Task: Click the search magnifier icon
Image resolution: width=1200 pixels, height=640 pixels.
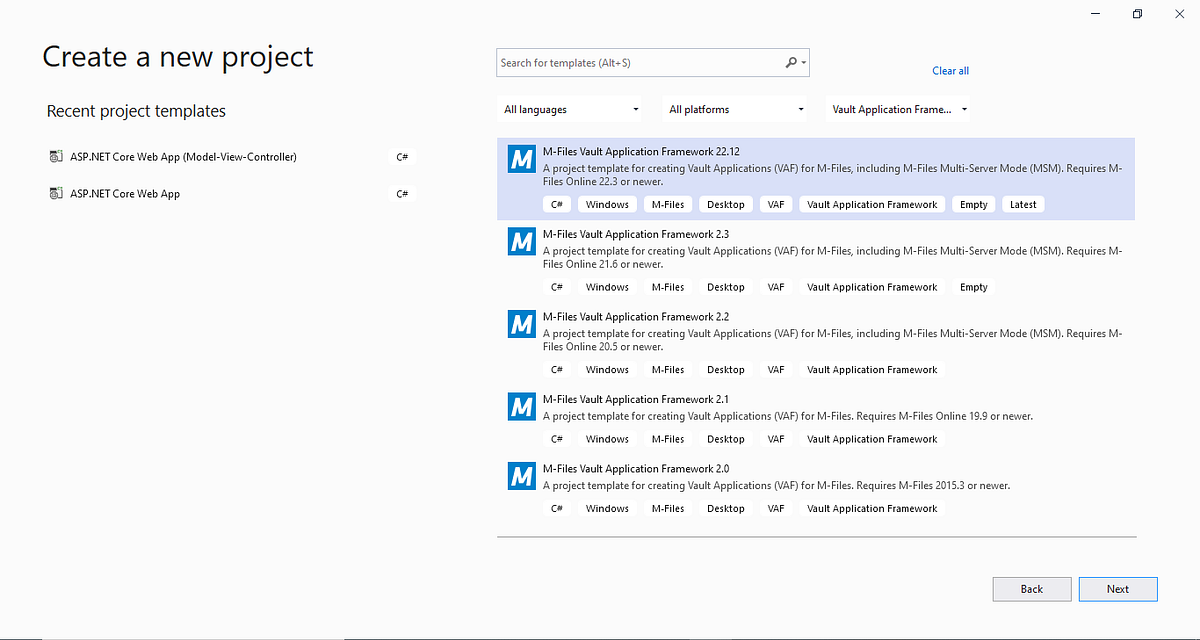Action: tap(789, 62)
